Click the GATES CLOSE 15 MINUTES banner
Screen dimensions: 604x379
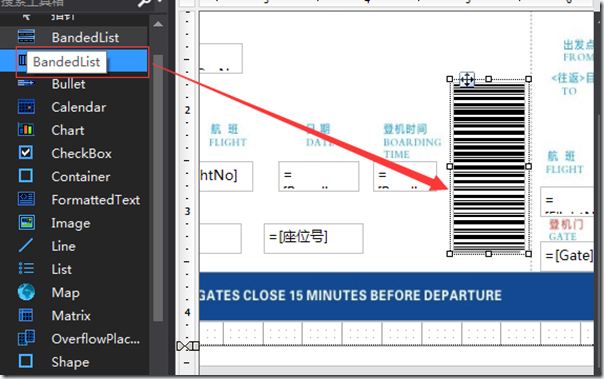(396, 296)
